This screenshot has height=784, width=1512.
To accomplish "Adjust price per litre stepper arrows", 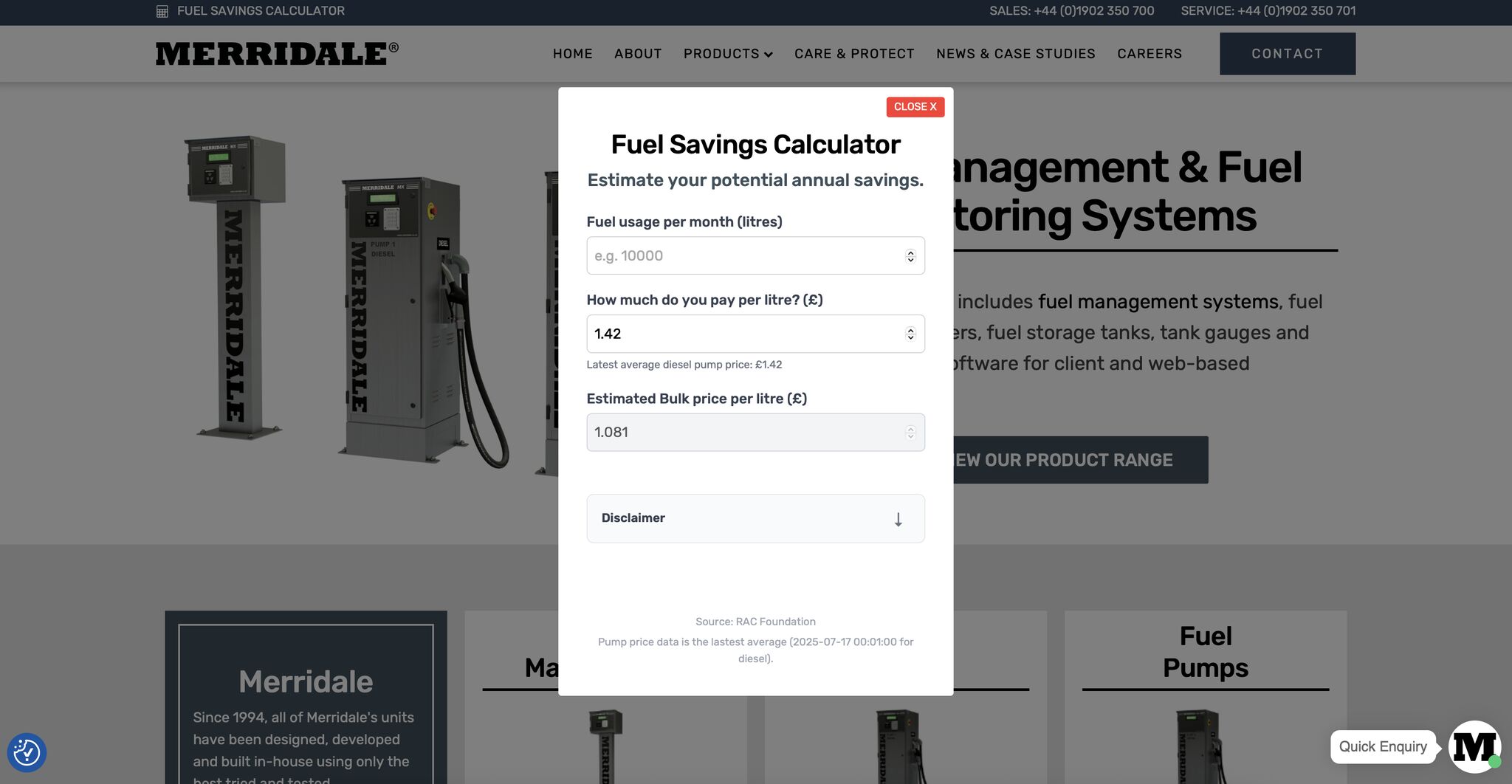I will click(x=910, y=334).
